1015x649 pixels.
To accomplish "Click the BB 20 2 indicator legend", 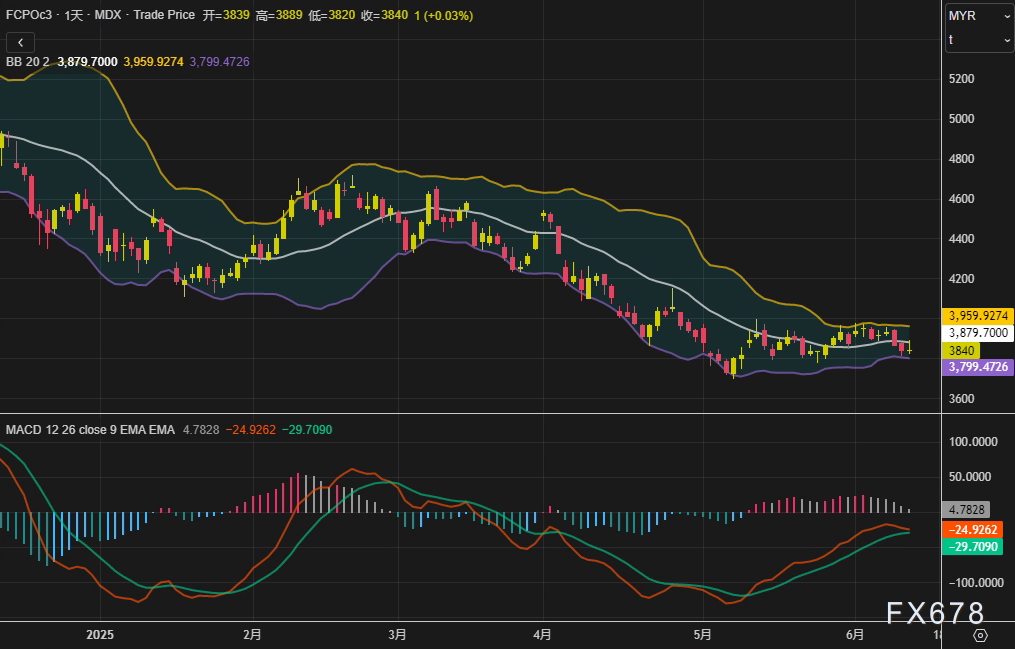I will click(28, 62).
